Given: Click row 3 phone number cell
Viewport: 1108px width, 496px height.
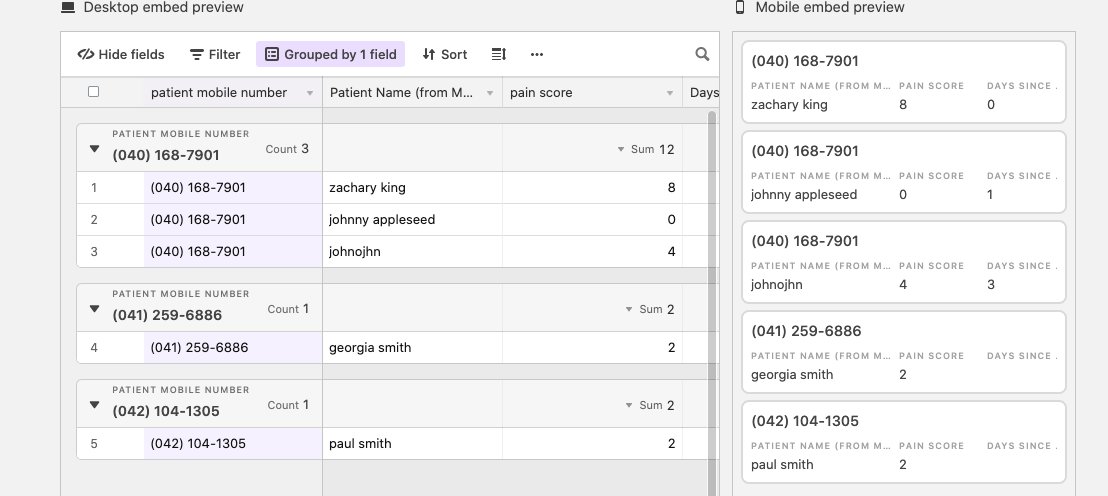Looking at the screenshot, I should [x=233, y=252].
